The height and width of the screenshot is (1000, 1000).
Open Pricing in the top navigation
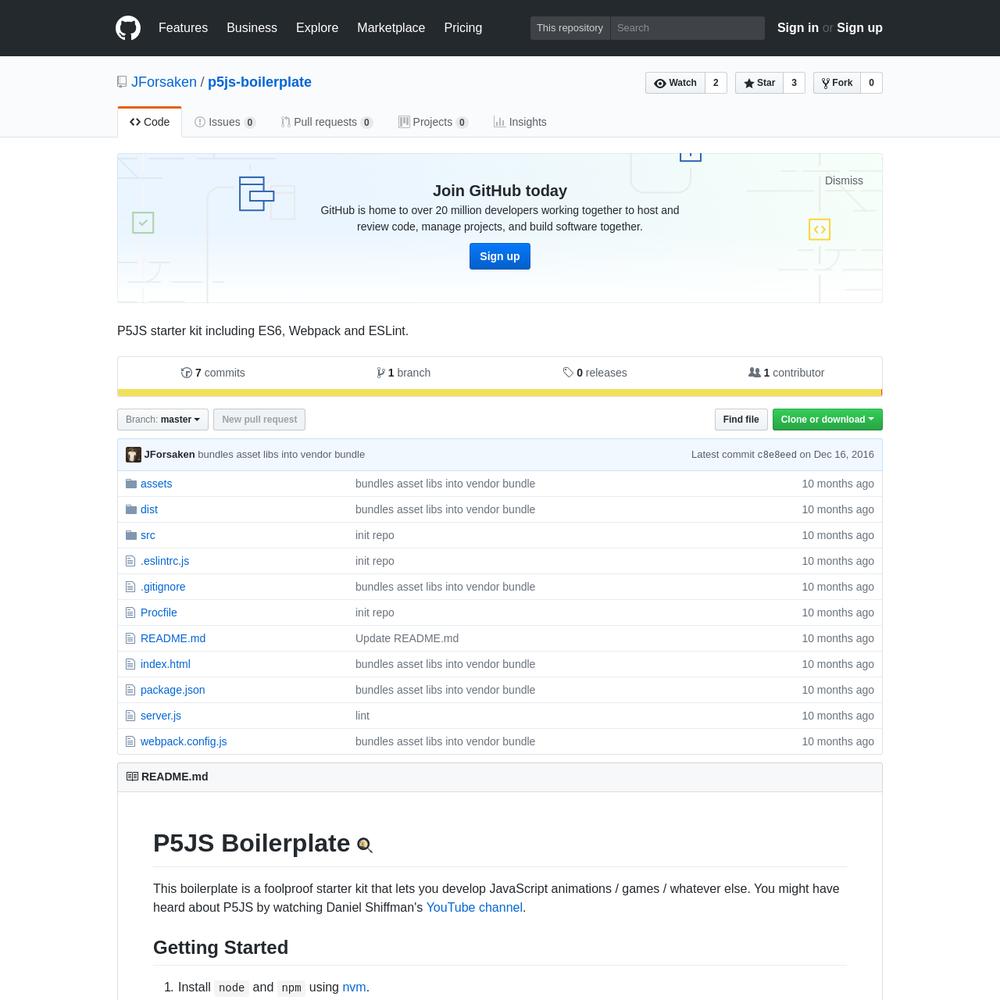pyautogui.click(x=463, y=28)
